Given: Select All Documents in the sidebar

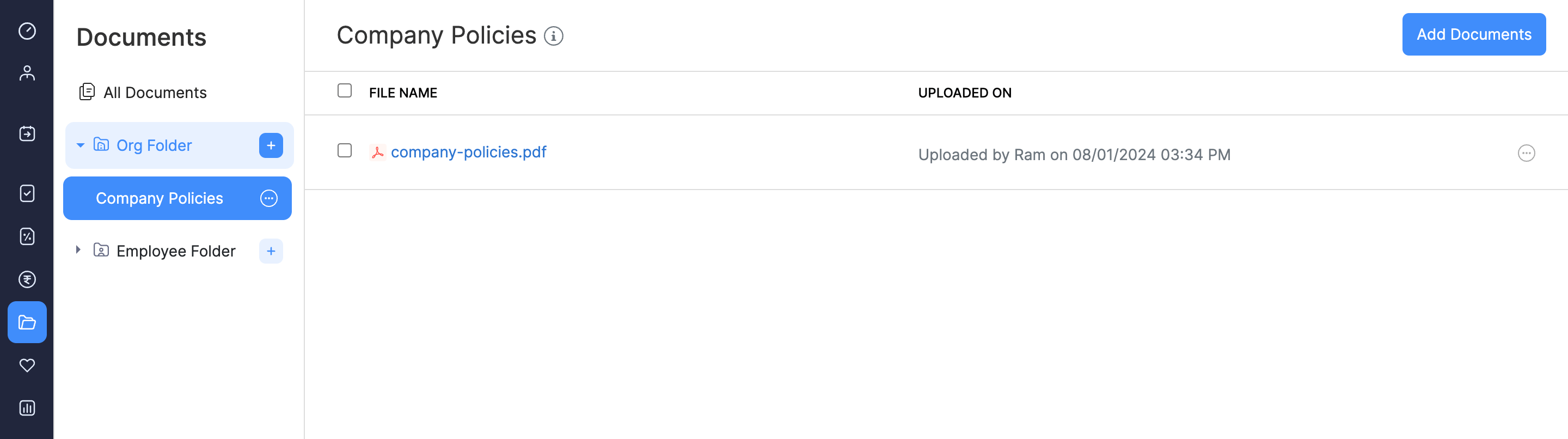Looking at the screenshot, I should pos(155,93).
